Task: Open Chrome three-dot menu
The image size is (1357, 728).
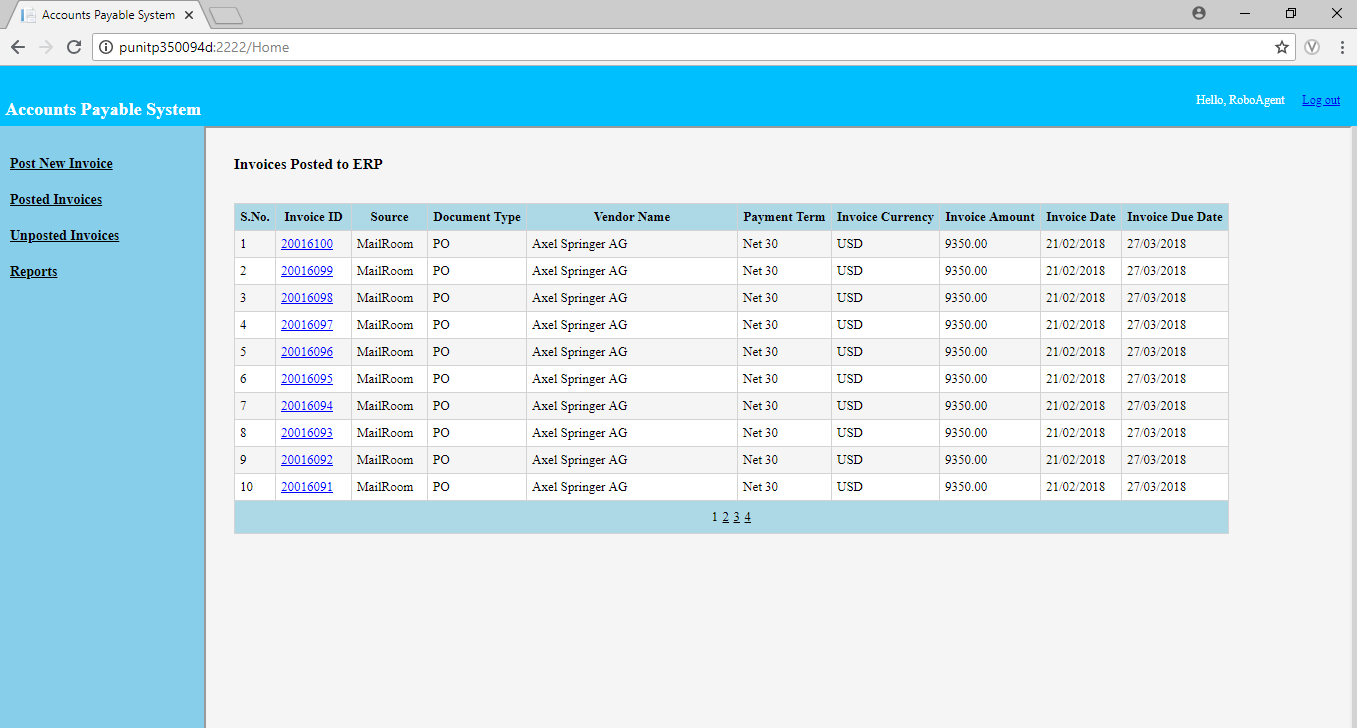Action: point(1342,47)
